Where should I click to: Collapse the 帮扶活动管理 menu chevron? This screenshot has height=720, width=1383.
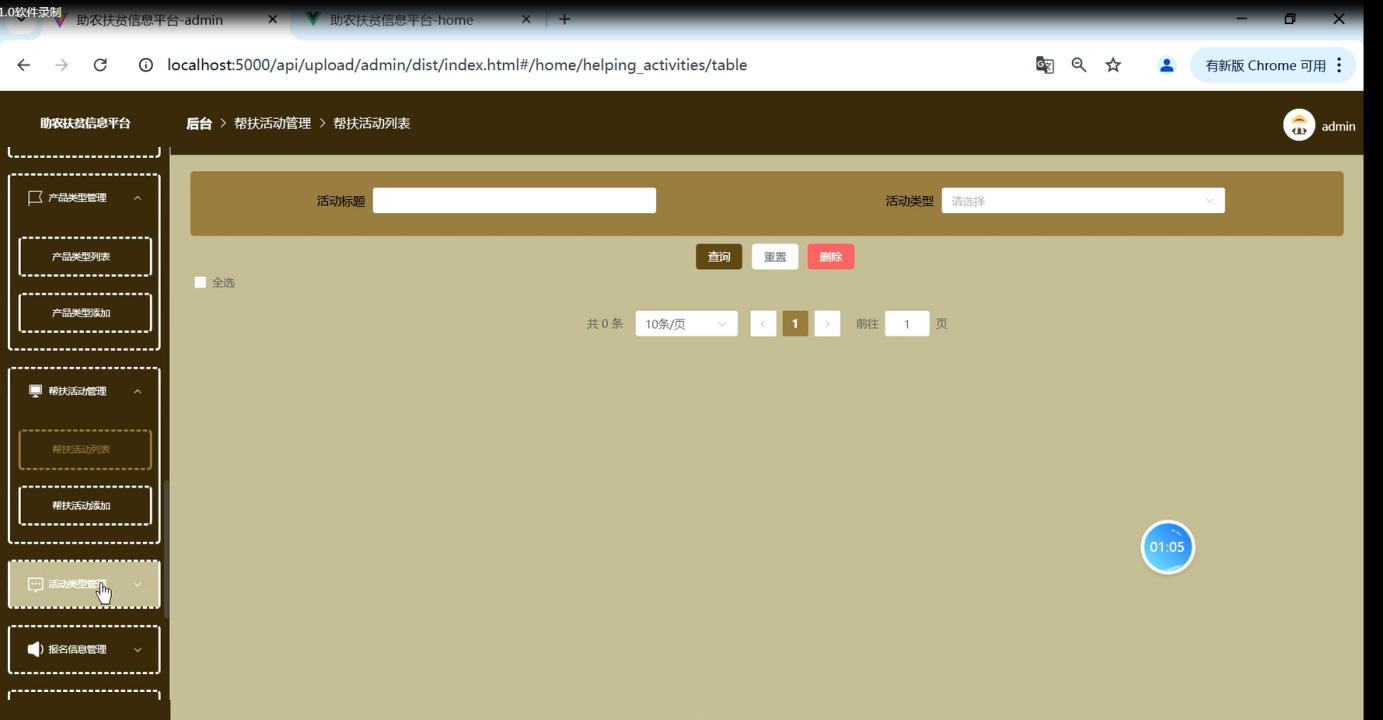138,391
